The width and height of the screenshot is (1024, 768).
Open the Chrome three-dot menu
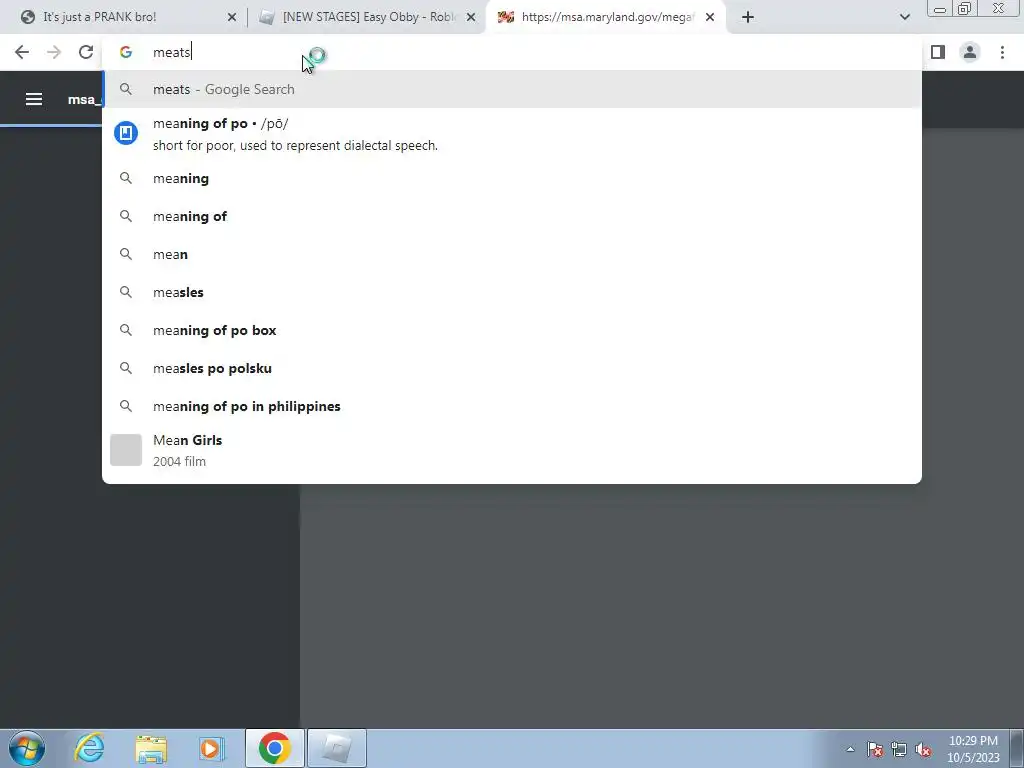1002,52
